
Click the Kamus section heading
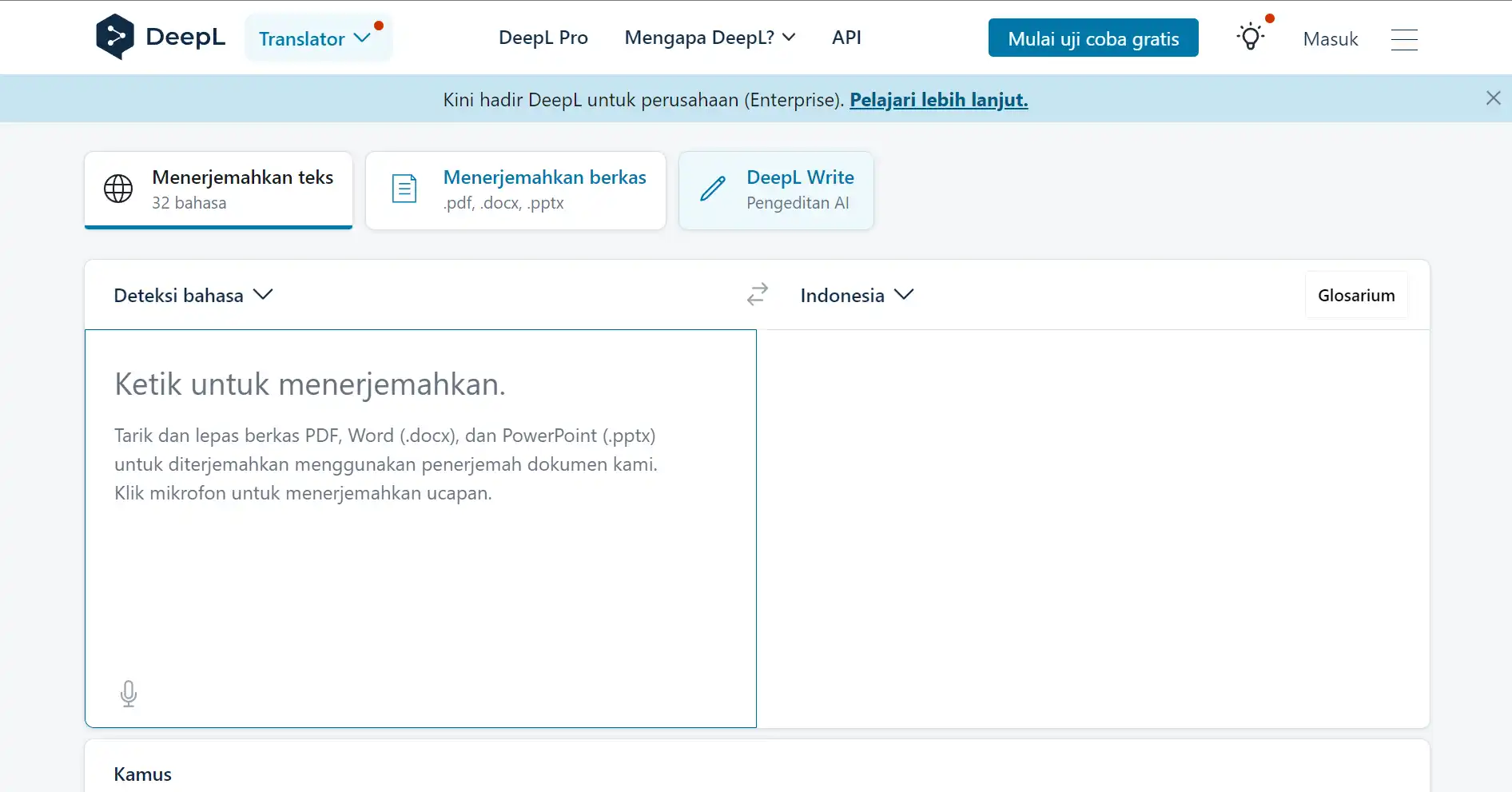click(142, 774)
